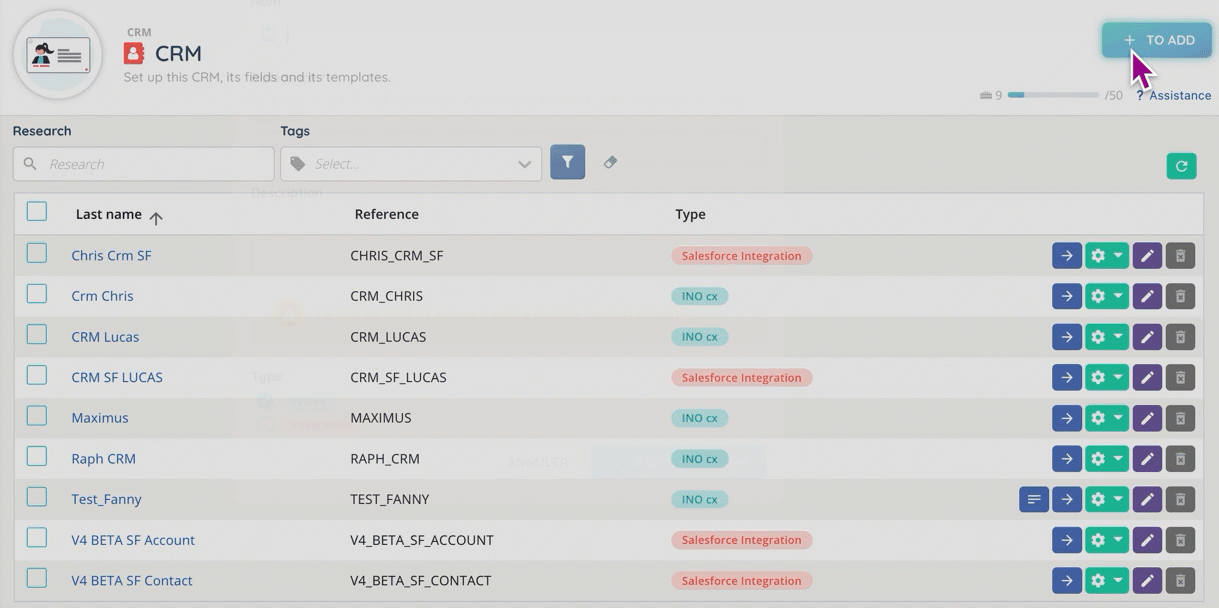1219x608 pixels.
Task: Click the eraser clear-filters icon
Action: (x=610, y=163)
